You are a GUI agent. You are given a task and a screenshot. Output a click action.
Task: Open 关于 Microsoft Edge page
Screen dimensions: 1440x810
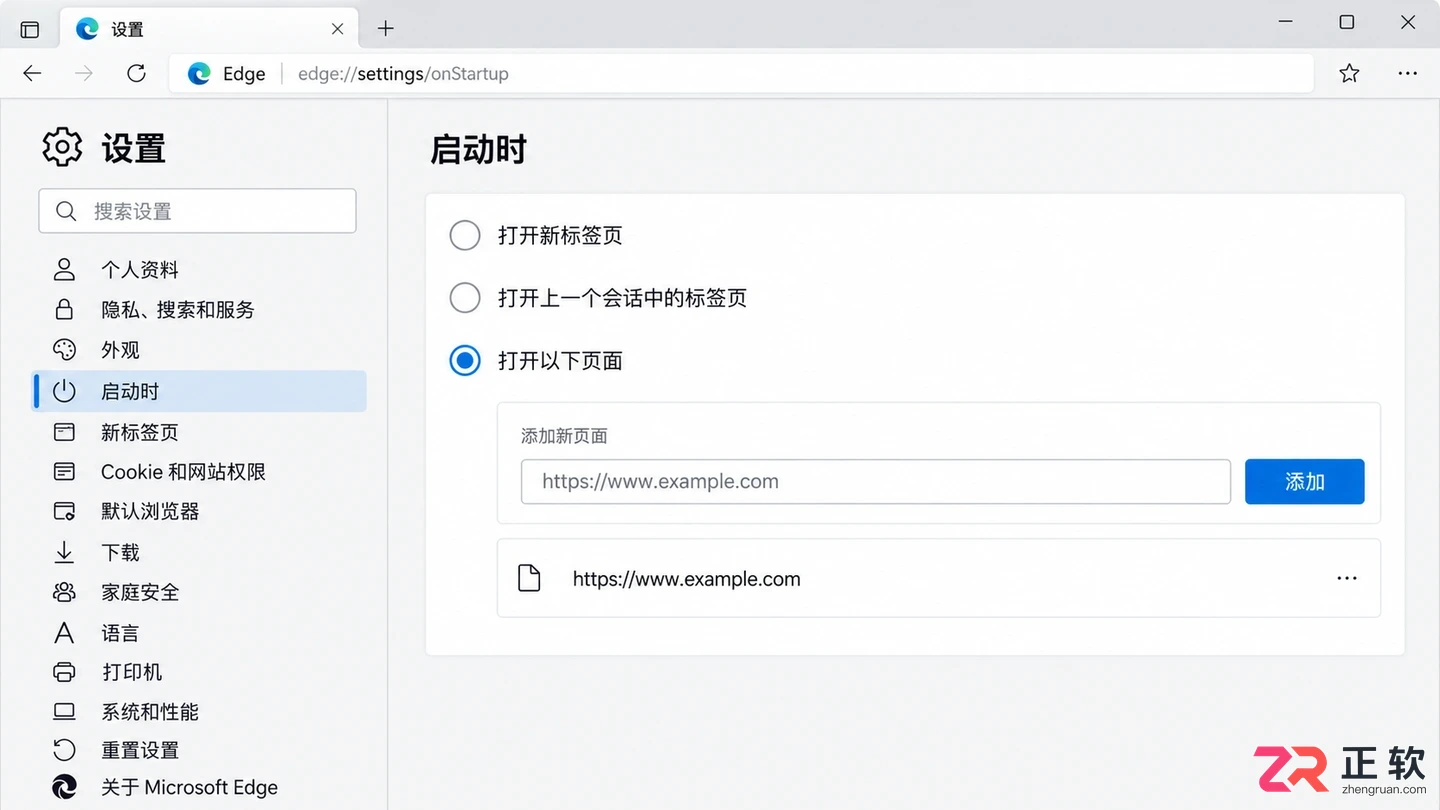pos(200,788)
